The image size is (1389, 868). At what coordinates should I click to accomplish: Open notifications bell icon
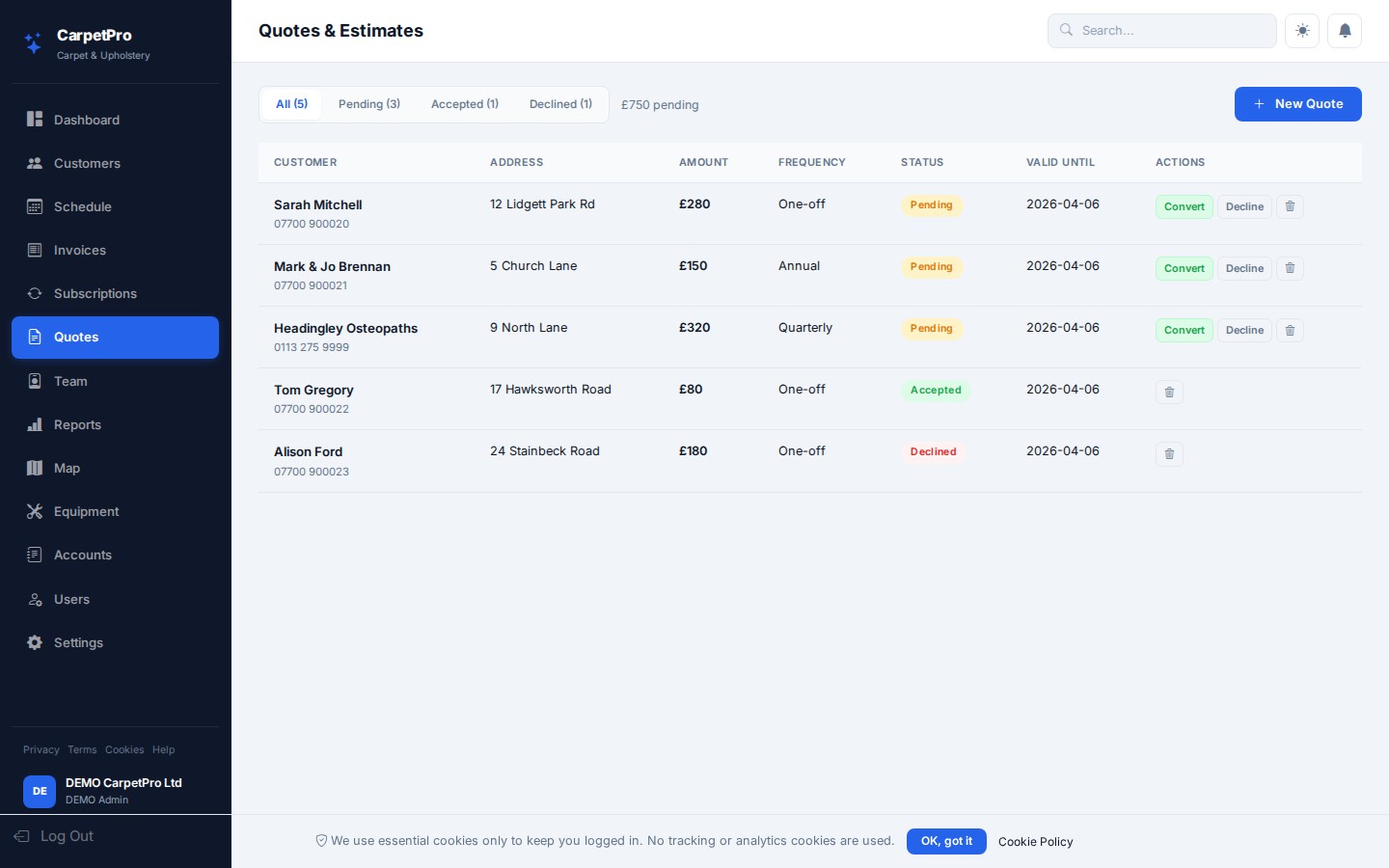pos(1345,31)
